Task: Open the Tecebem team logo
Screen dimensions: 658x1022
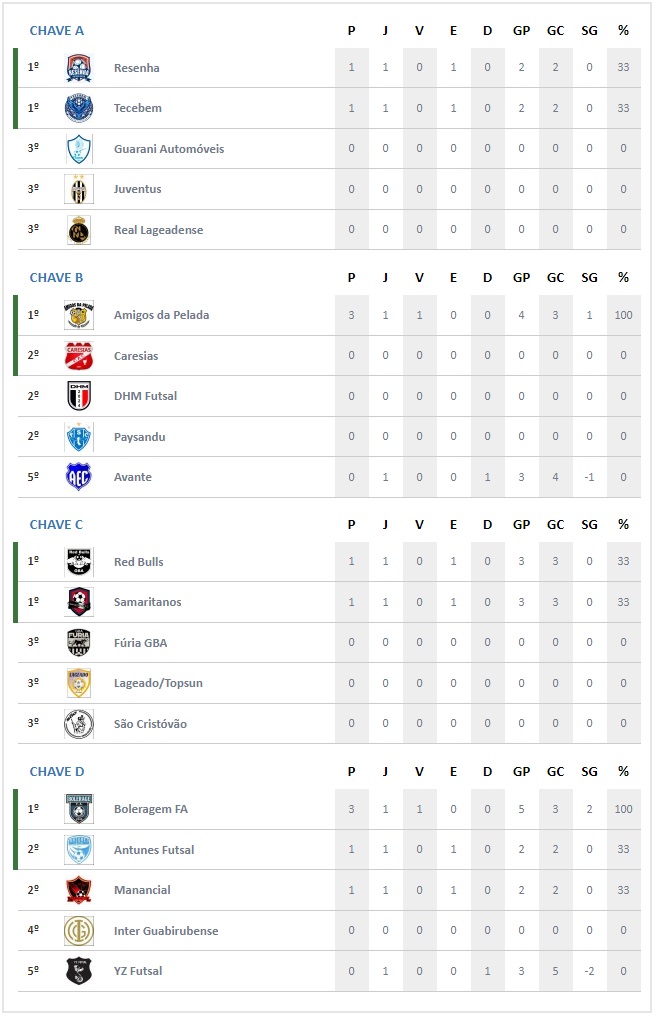Action: coord(79,108)
